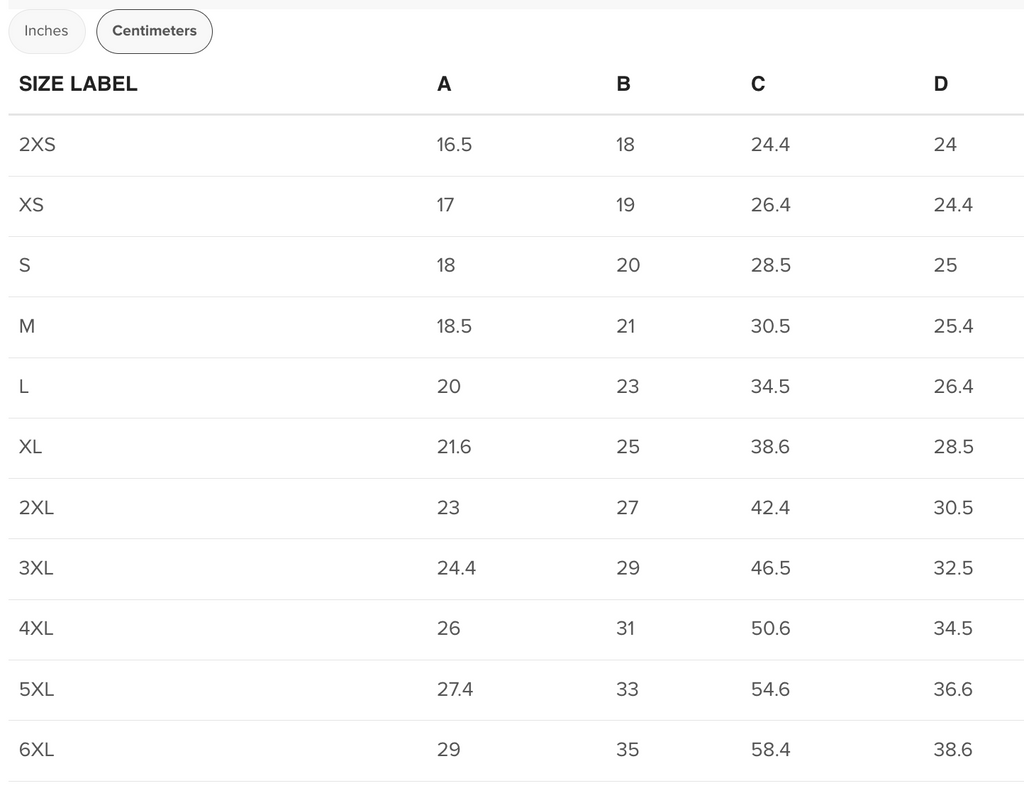This screenshot has width=1024, height=793.
Task: Click the column C header
Action: 758,84
